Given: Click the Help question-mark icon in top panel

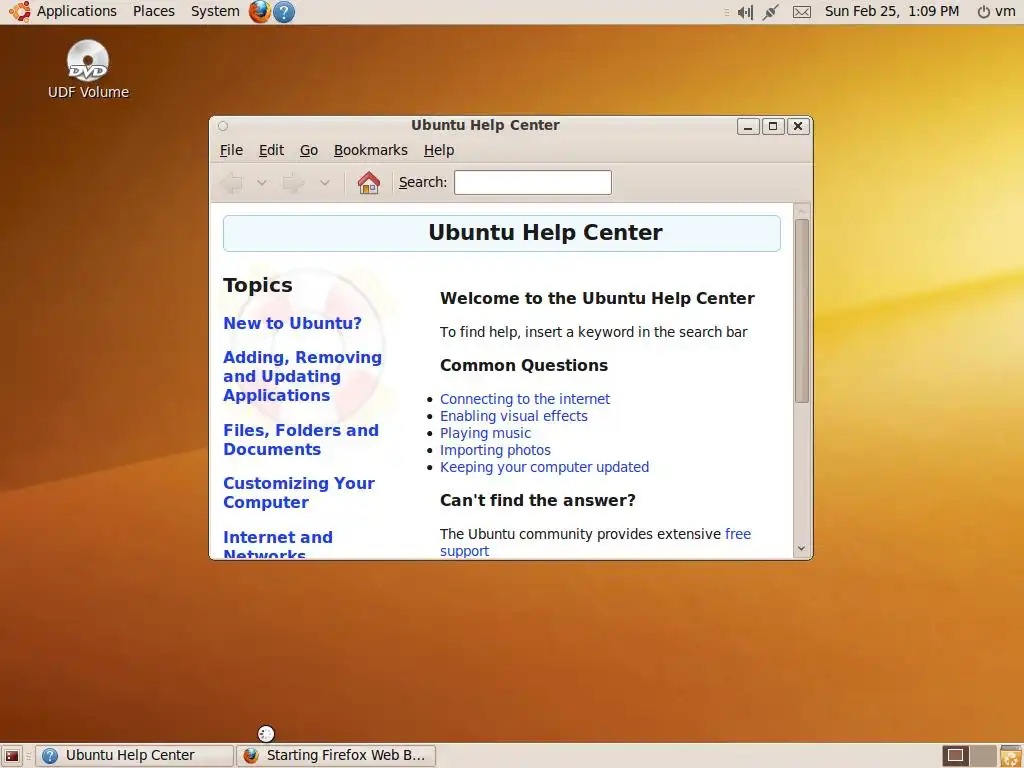Looking at the screenshot, I should [283, 12].
